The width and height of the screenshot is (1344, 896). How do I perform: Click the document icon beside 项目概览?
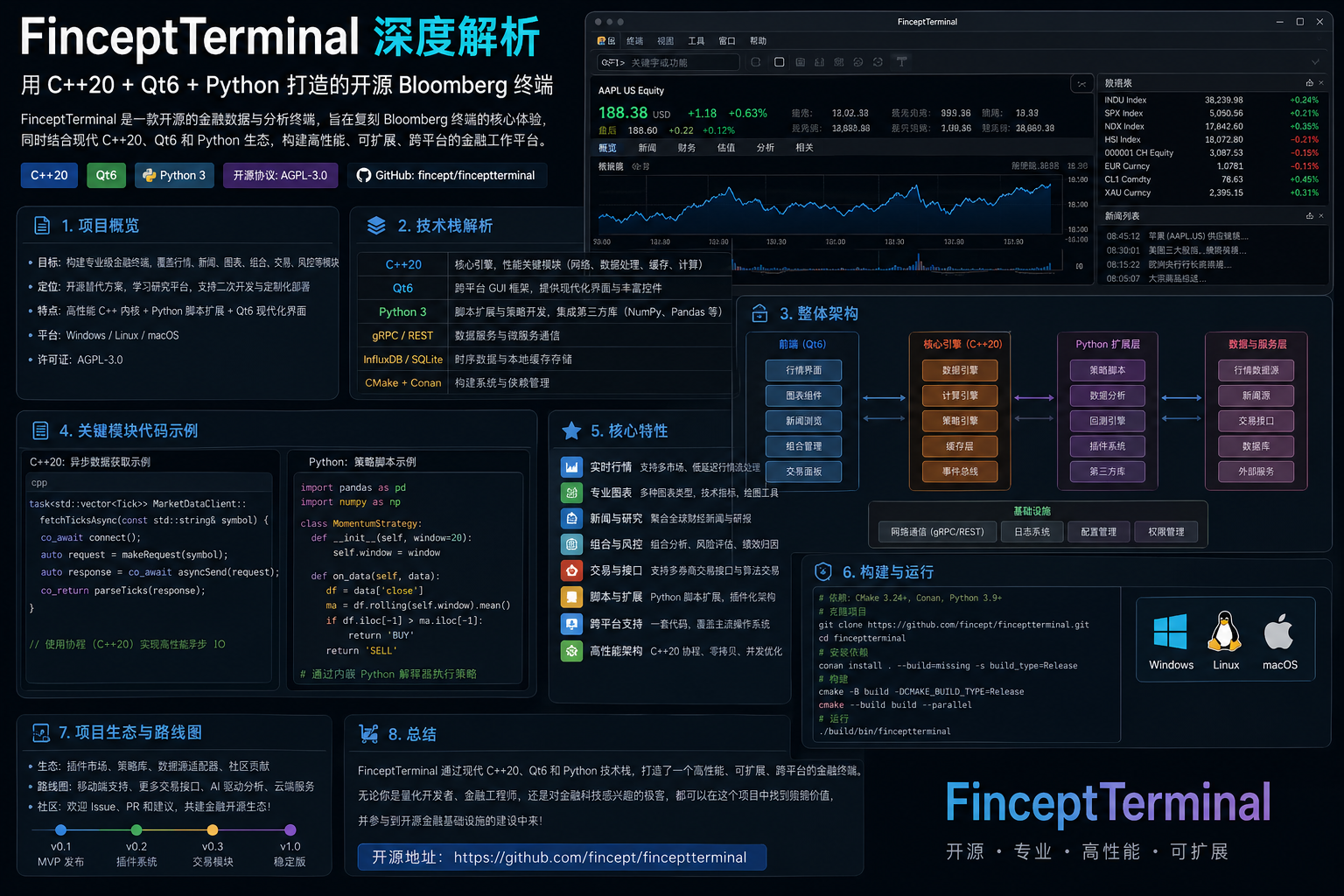(x=42, y=226)
